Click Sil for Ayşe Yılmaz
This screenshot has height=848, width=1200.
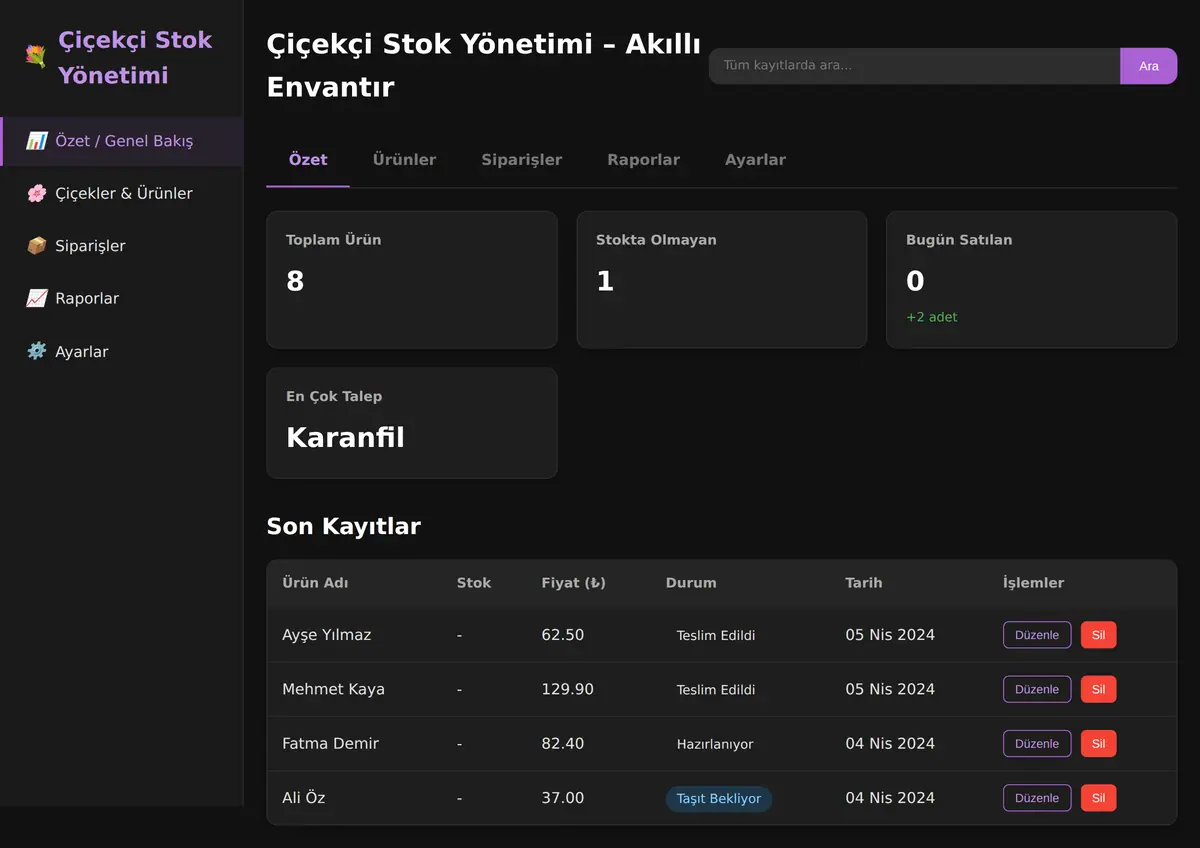pos(1098,635)
